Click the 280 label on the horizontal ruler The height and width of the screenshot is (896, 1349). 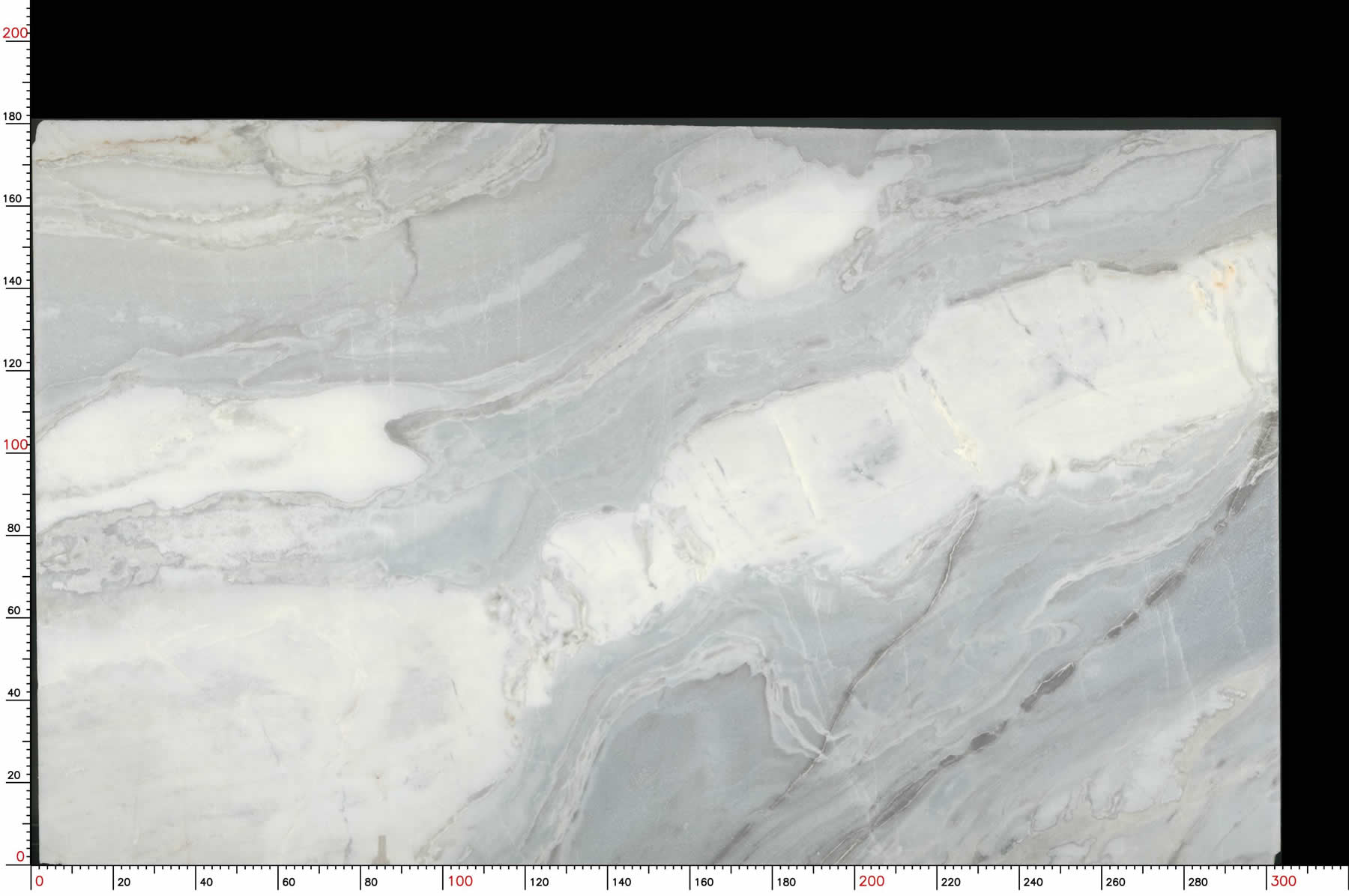[1198, 883]
